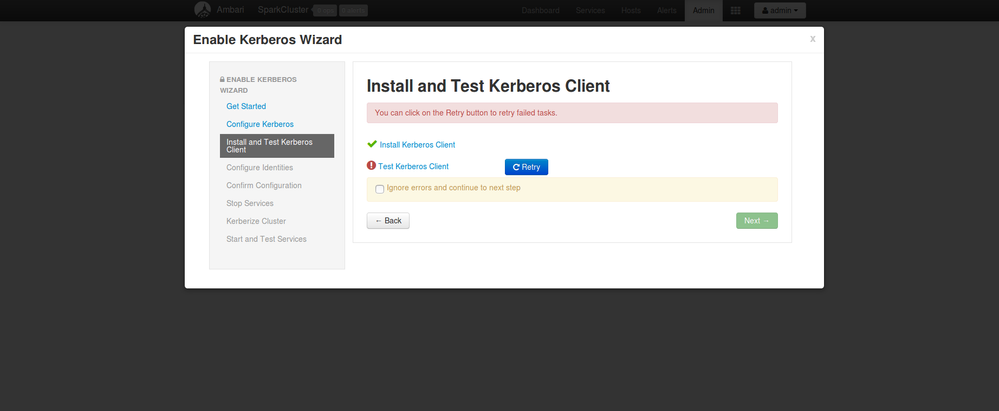Open the Test Kerberos Client task link
The height and width of the screenshot is (411, 999).
413,166
